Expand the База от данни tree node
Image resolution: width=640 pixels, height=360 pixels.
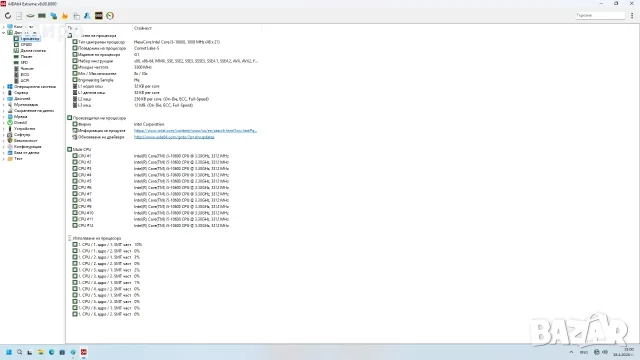pyautogui.click(x=4, y=153)
